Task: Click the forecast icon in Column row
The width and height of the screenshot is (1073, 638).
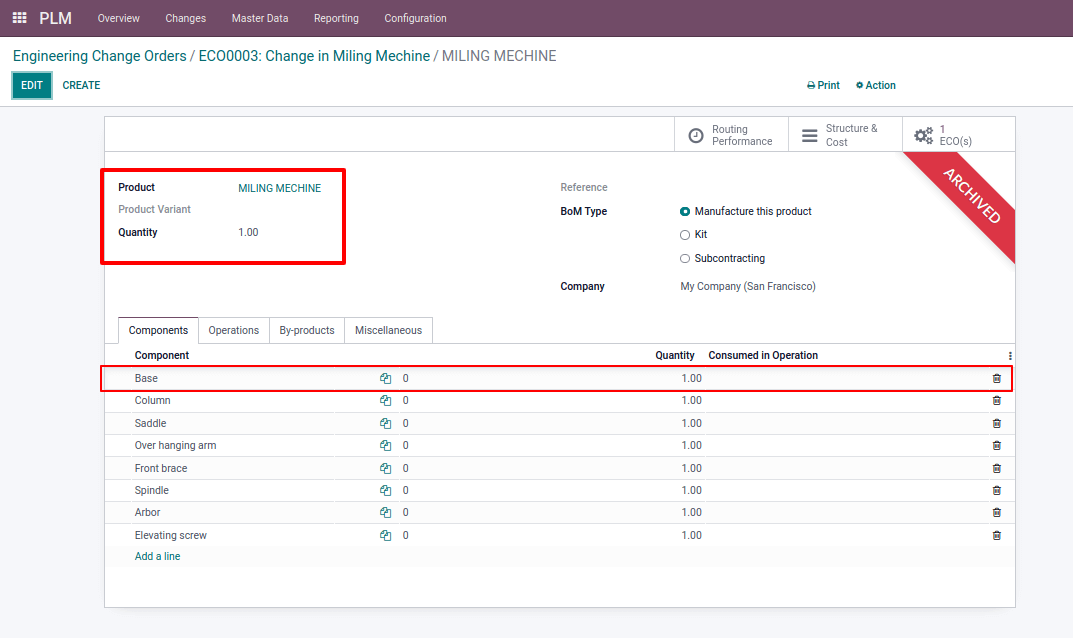Action: tap(385, 400)
